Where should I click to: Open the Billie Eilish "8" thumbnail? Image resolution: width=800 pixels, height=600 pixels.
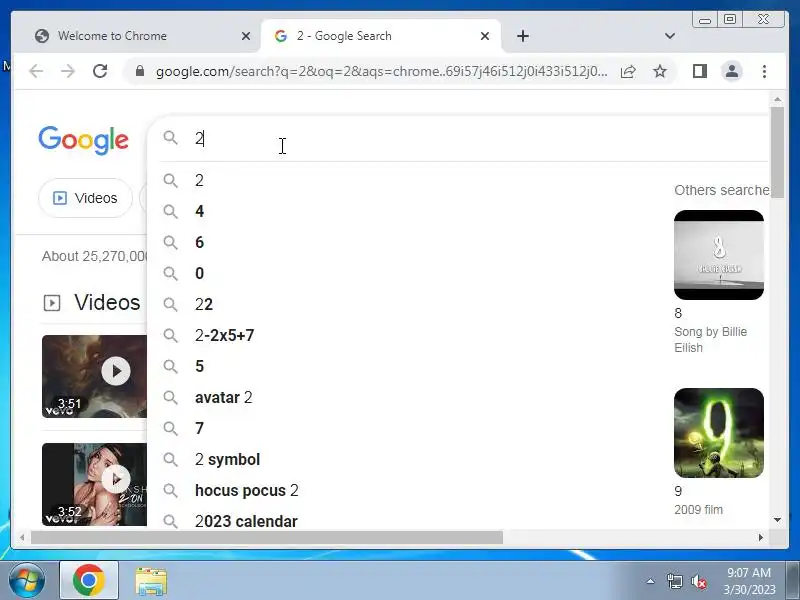pos(719,255)
